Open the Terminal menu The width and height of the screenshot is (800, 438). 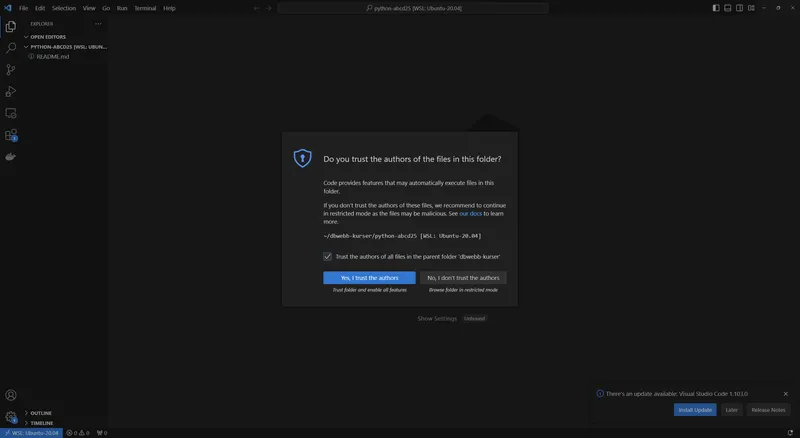[145, 8]
